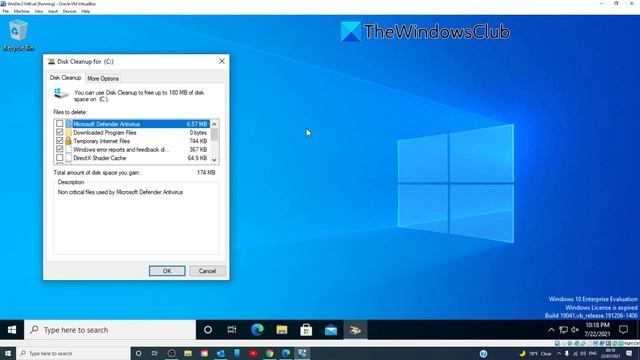Screen dimensions: 640x360
Task: Click the host microphone tray icon
Action: coord(567,353)
